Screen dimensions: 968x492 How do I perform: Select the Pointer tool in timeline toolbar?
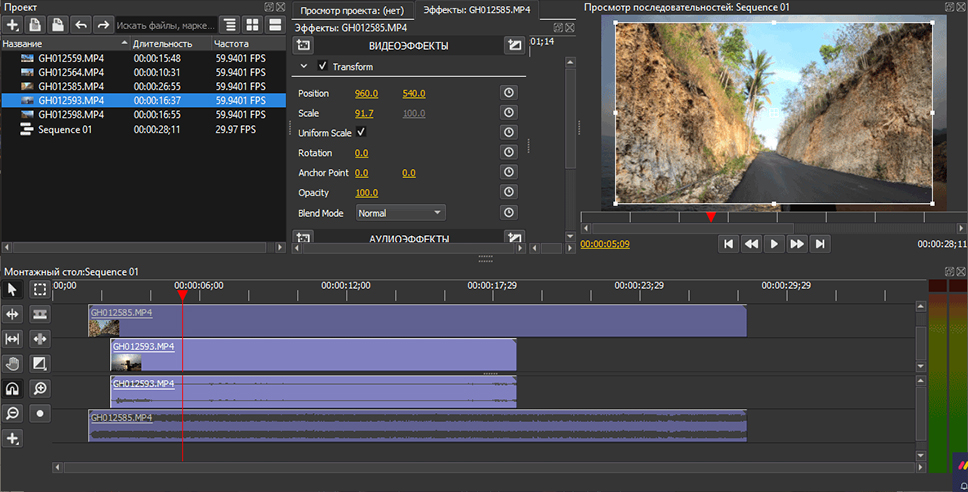tap(13, 289)
